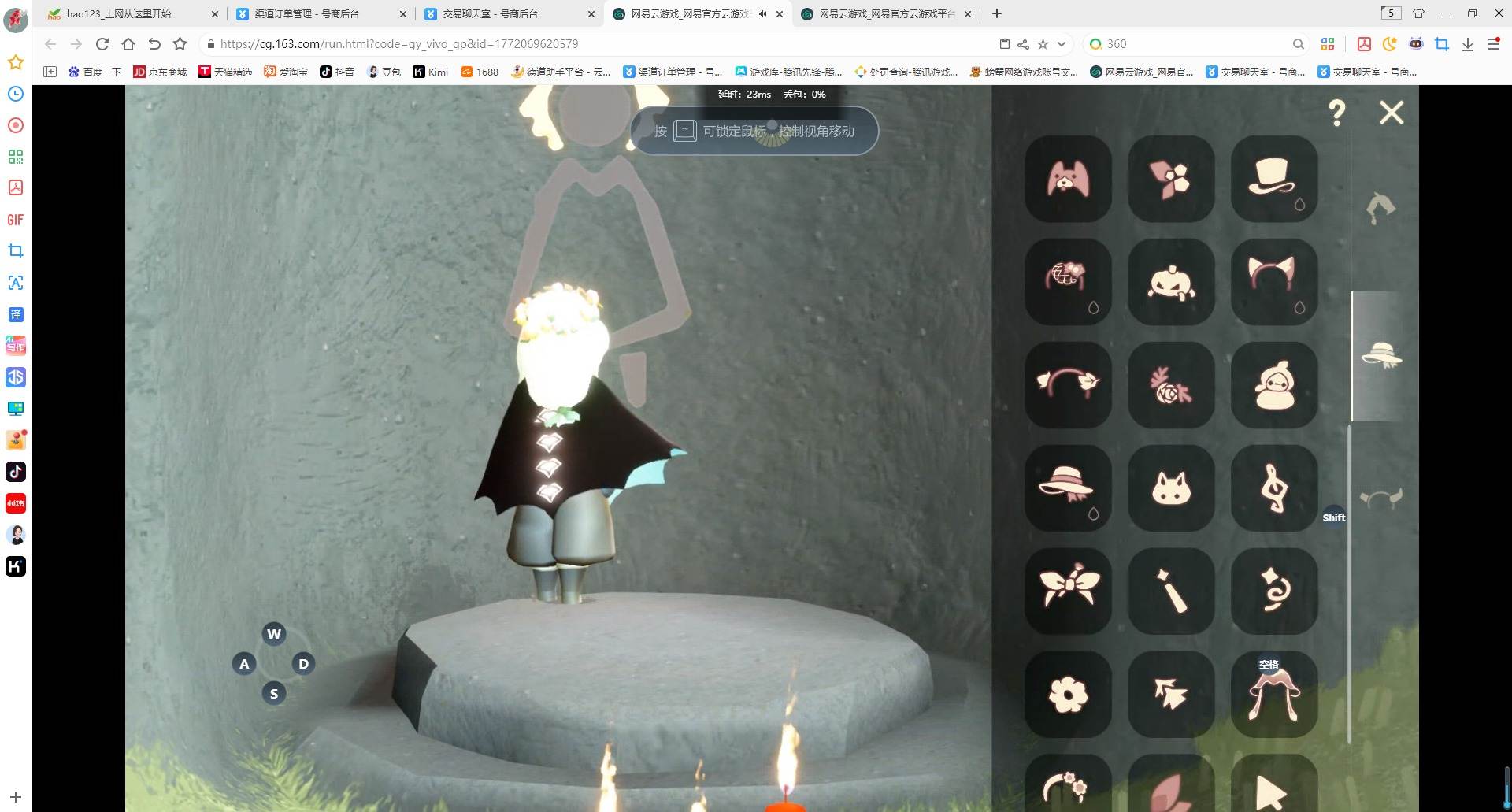Open the 京东商城 bookmark
The height and width of the screenshot is (812, 1512).
coord(160,72)
